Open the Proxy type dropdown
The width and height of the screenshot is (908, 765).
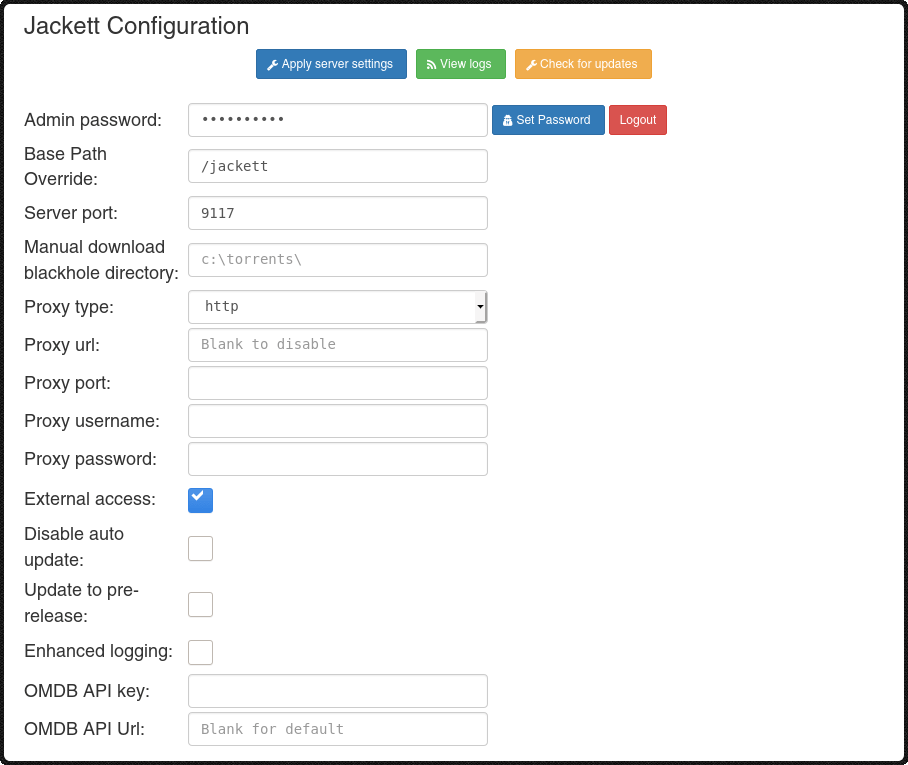click(x=337, y=307)
